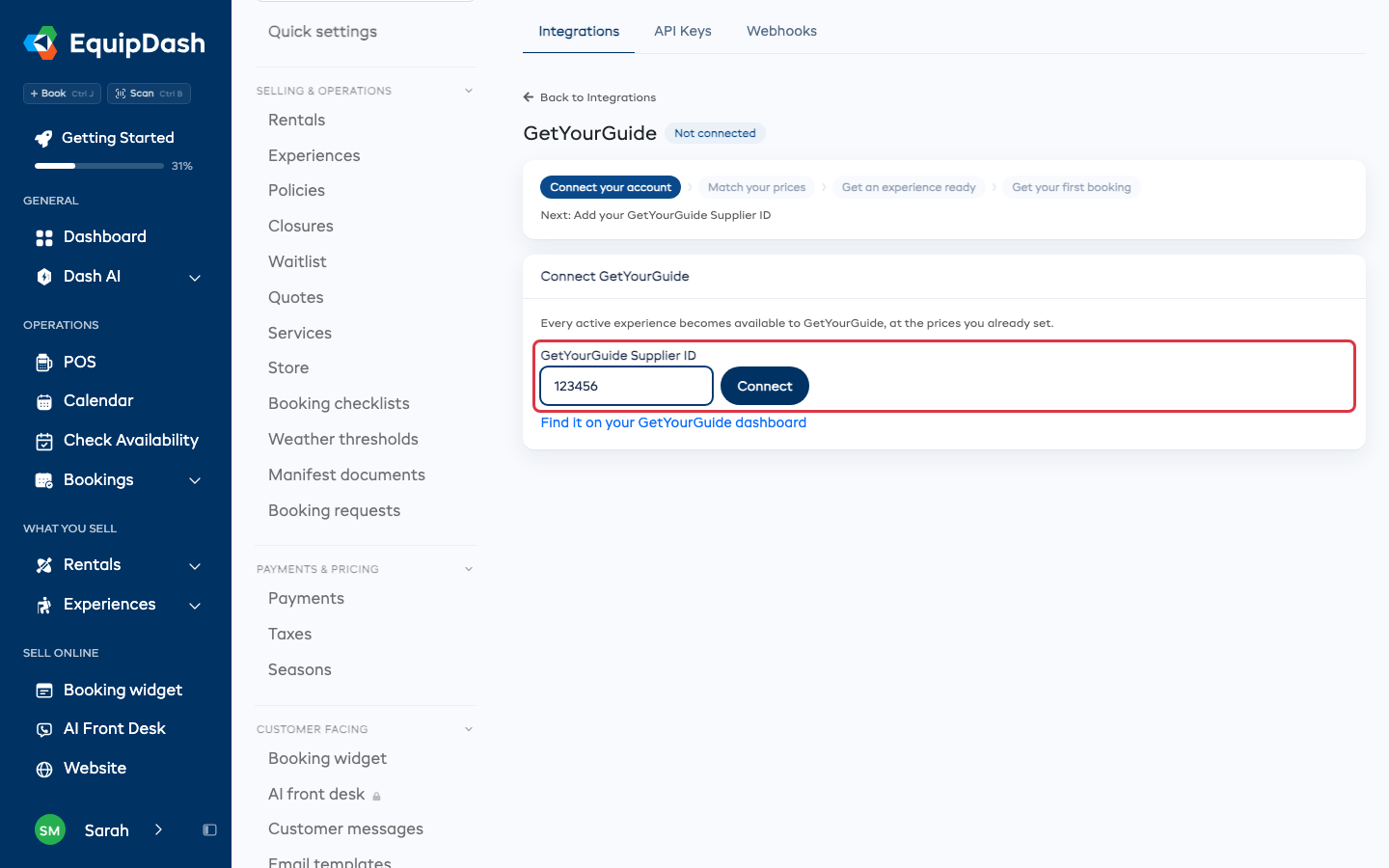
Task: Click the SM user avatar
Action: (50, 830)
